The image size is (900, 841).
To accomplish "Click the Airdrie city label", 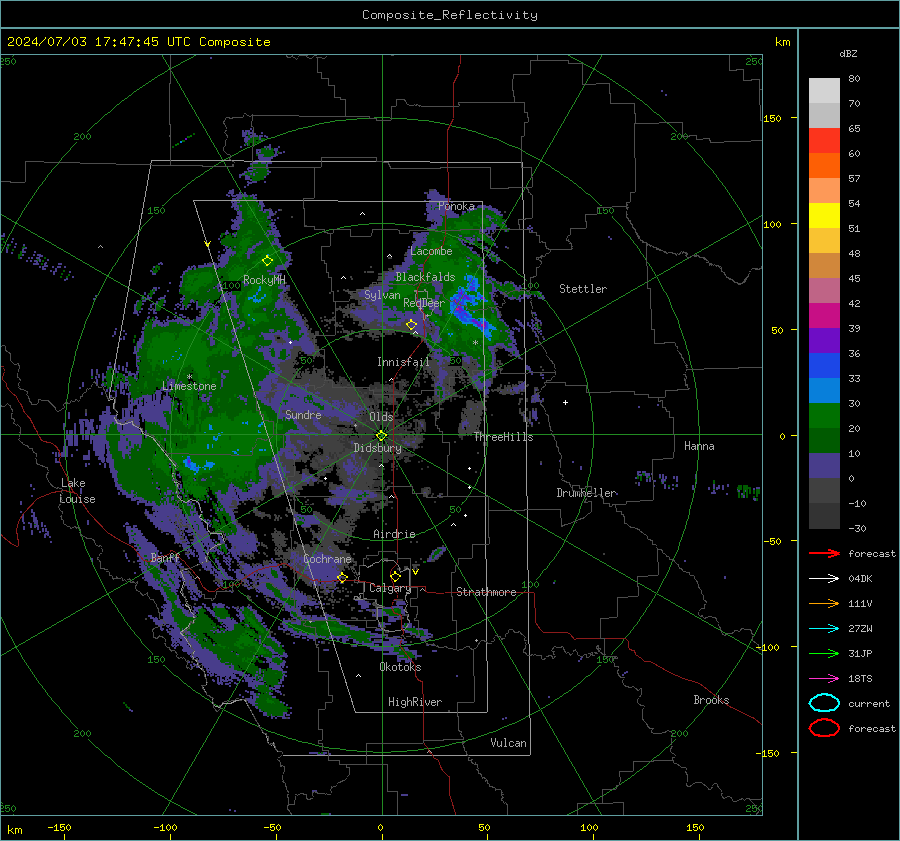I will tap(394, 534).
